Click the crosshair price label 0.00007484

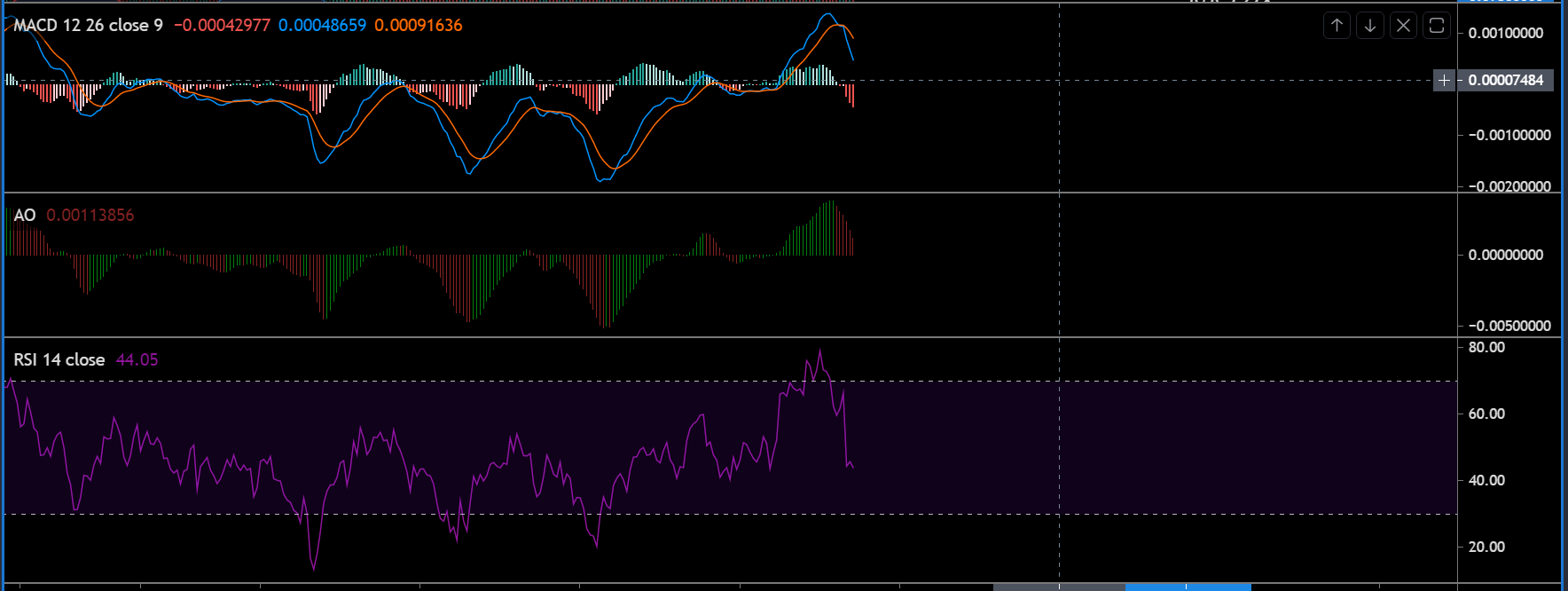point(1506,81)
